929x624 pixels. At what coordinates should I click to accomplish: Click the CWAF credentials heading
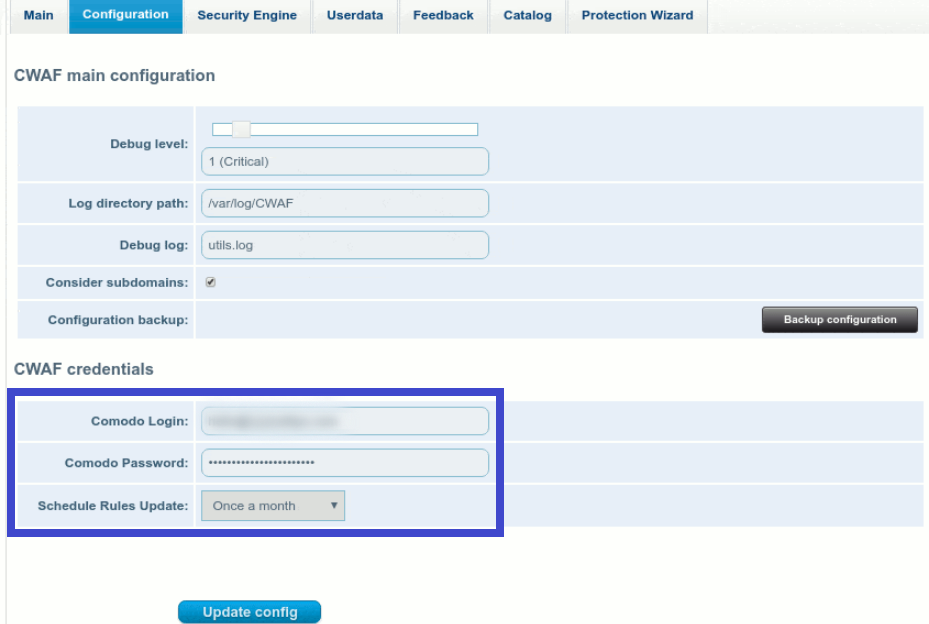pyautogui.click(x=84, y=369)
